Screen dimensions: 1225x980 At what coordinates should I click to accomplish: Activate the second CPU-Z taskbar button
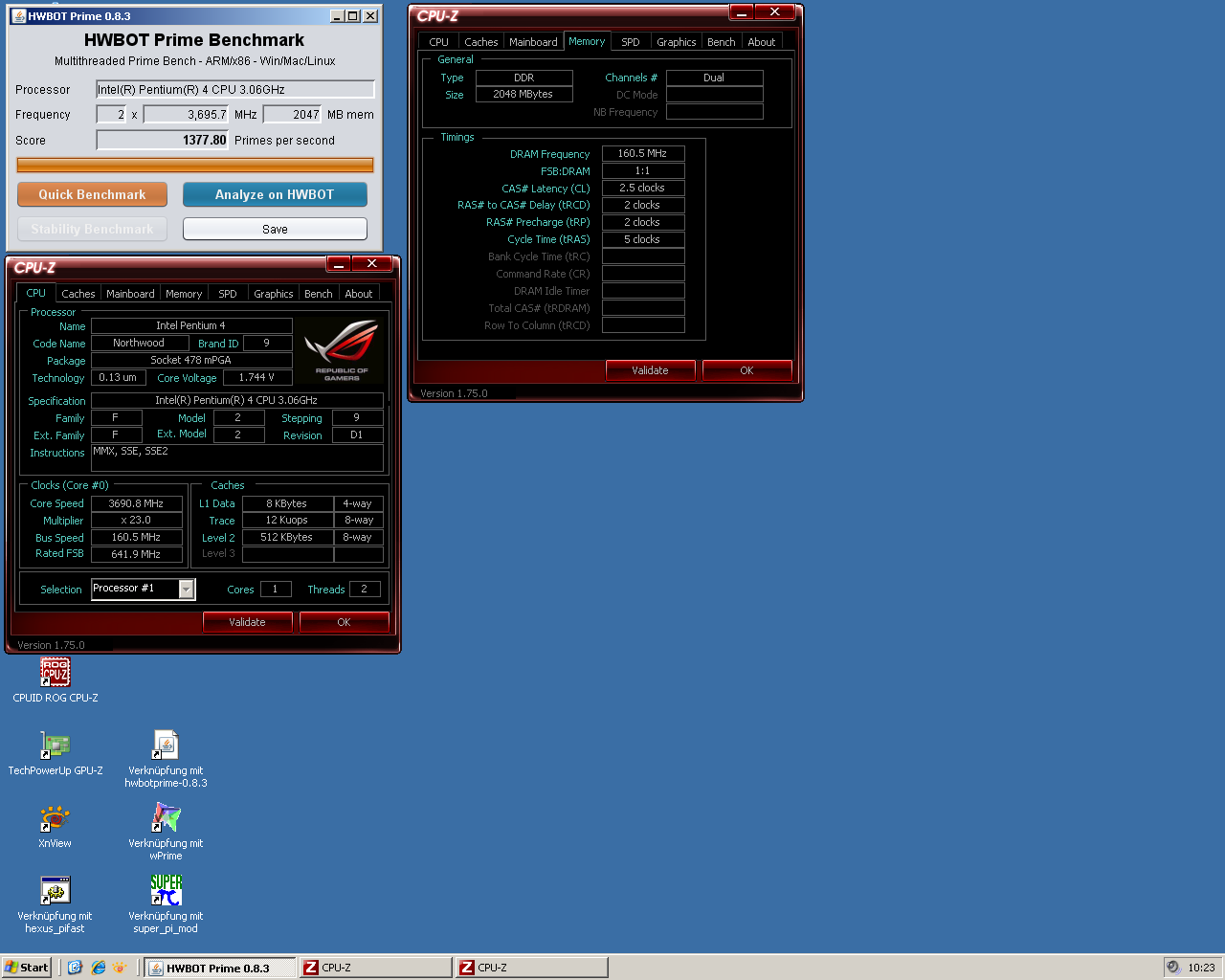531,968
